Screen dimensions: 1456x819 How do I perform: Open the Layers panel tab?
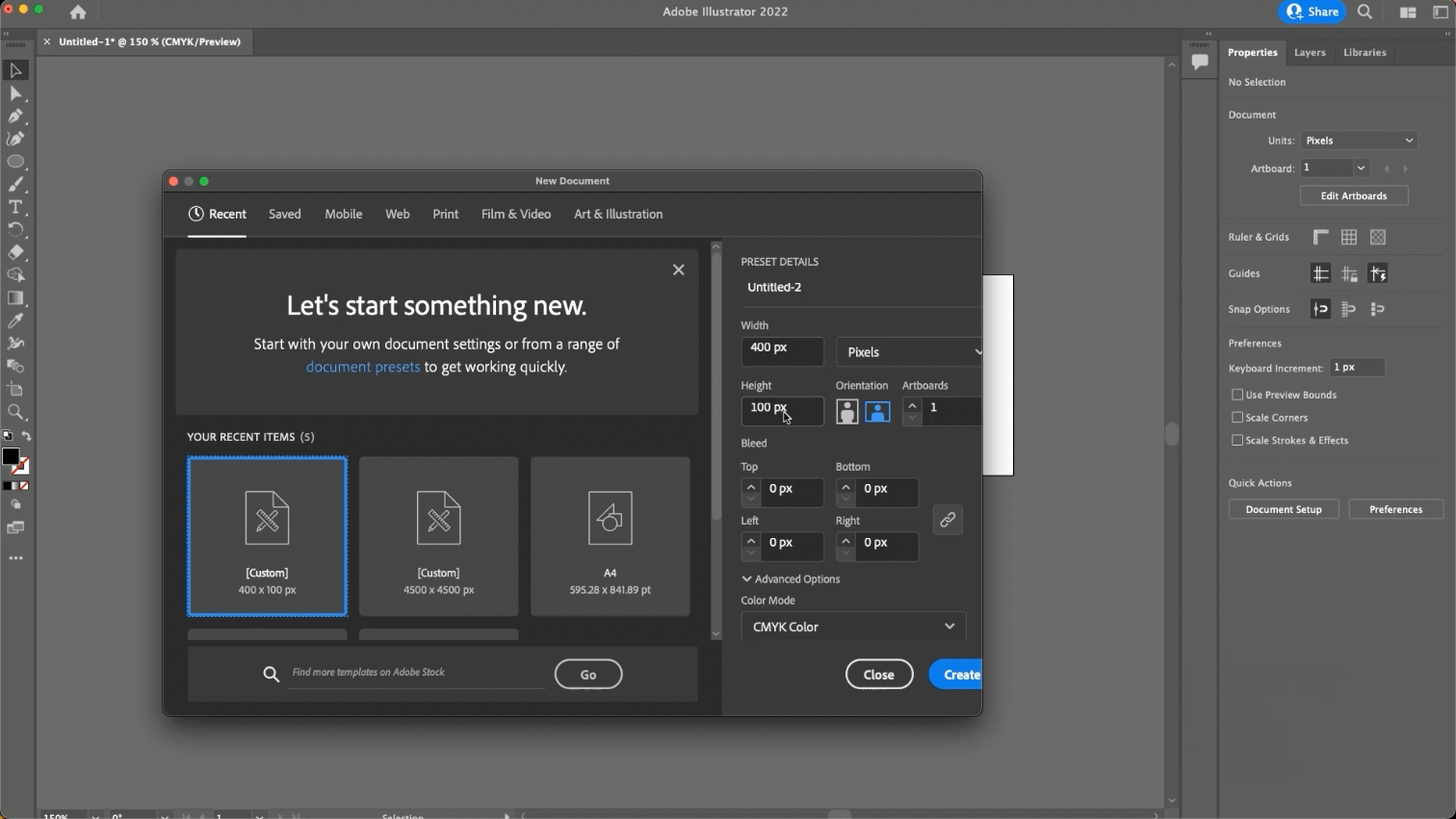click(x=1310, y=53)
